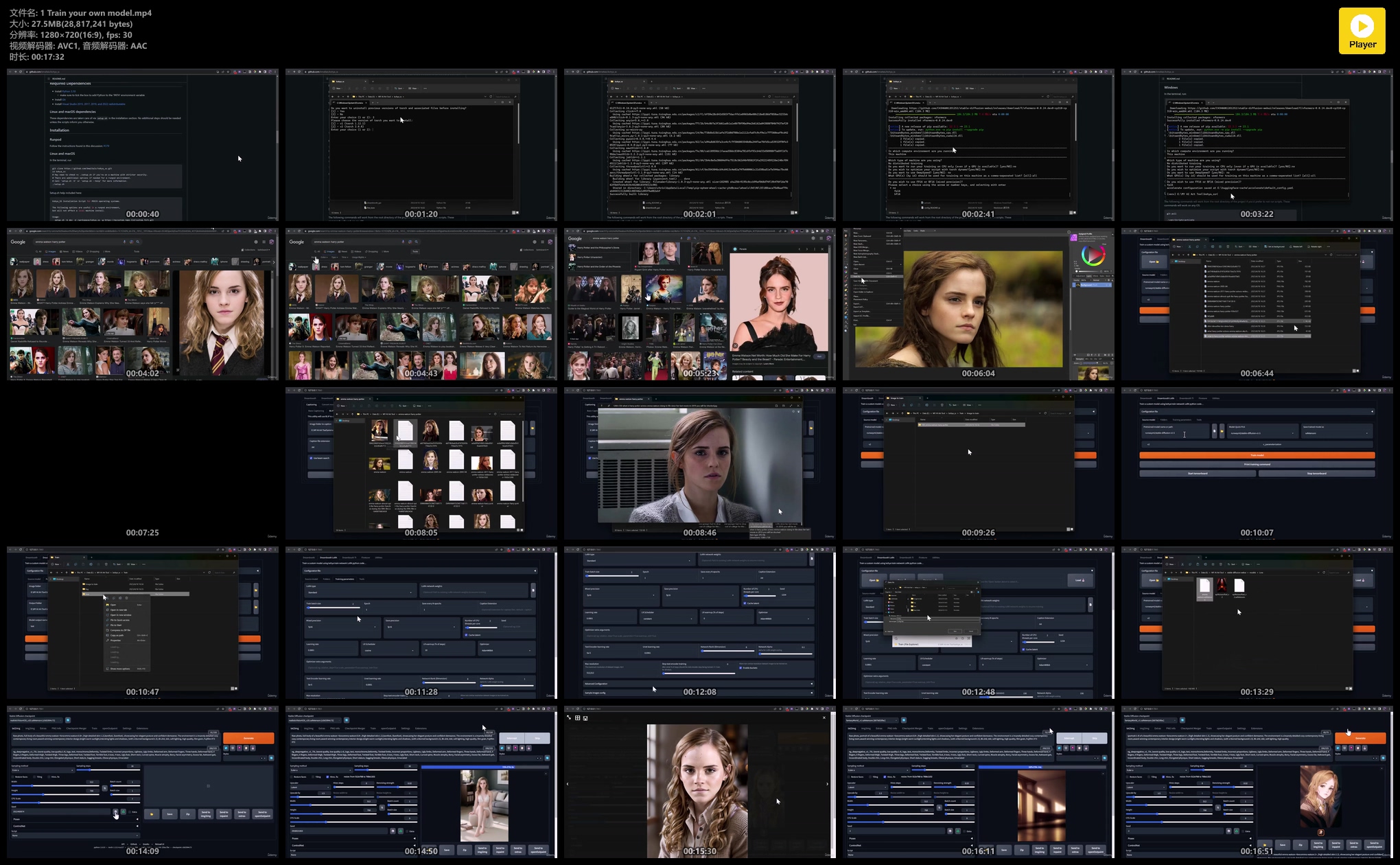Open checkpoint dropdown in 00:14:09 thumbnail
Viewport: 1400px width, 865px height.
pyautogui.click(x=36, y=720)
